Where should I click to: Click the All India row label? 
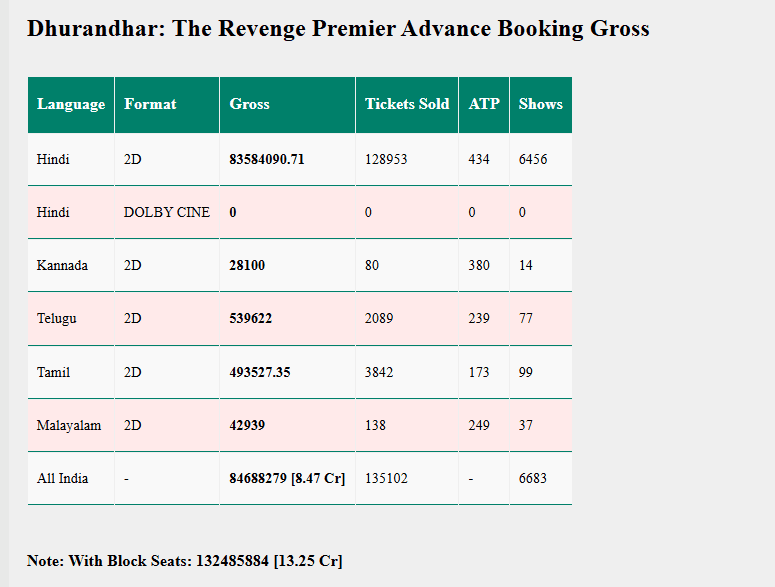62,478
